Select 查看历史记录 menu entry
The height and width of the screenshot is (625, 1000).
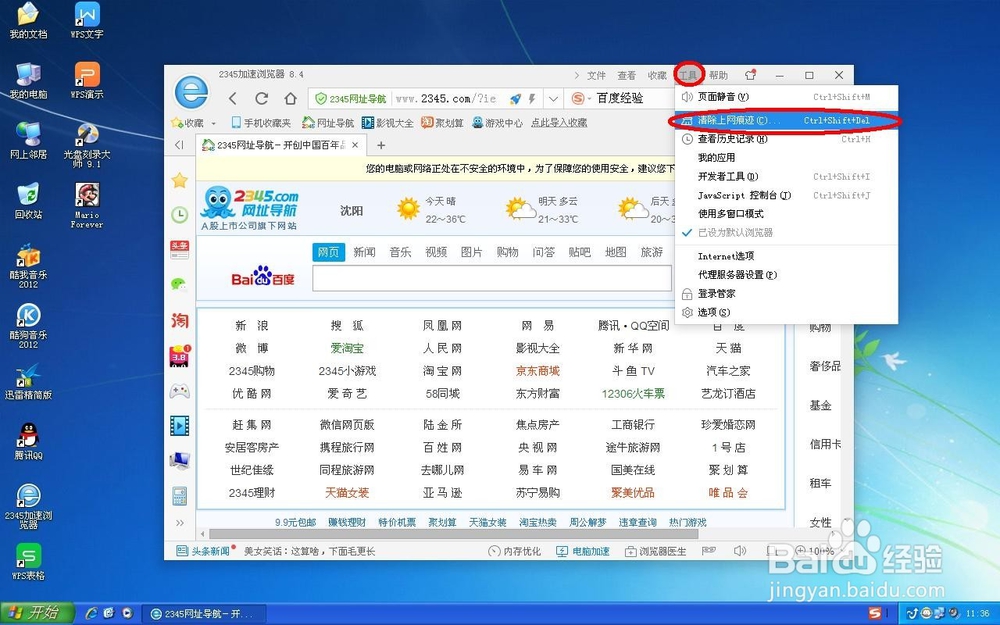786,139
